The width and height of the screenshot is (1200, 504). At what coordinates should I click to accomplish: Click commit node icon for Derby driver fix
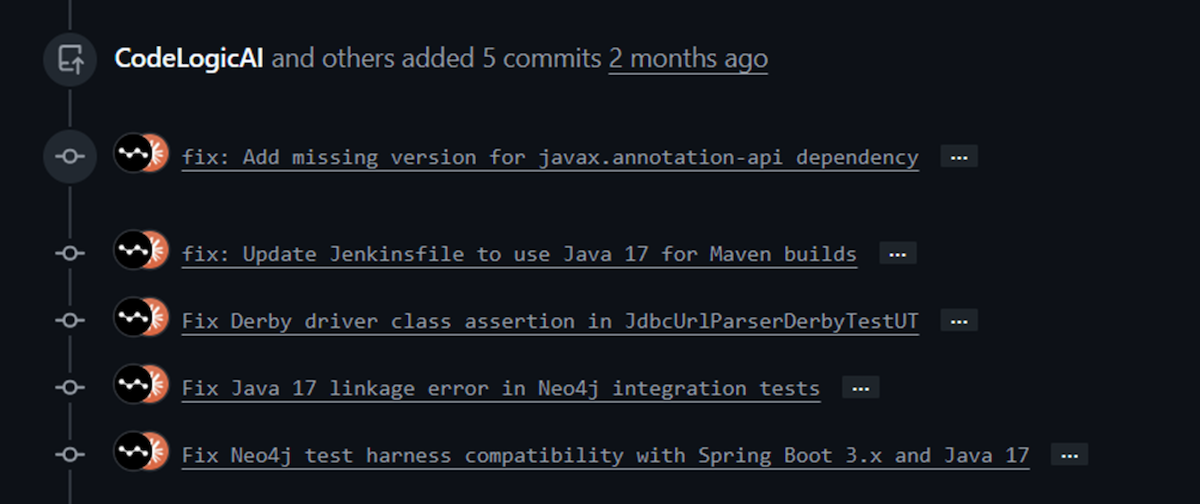coord(70,321)
